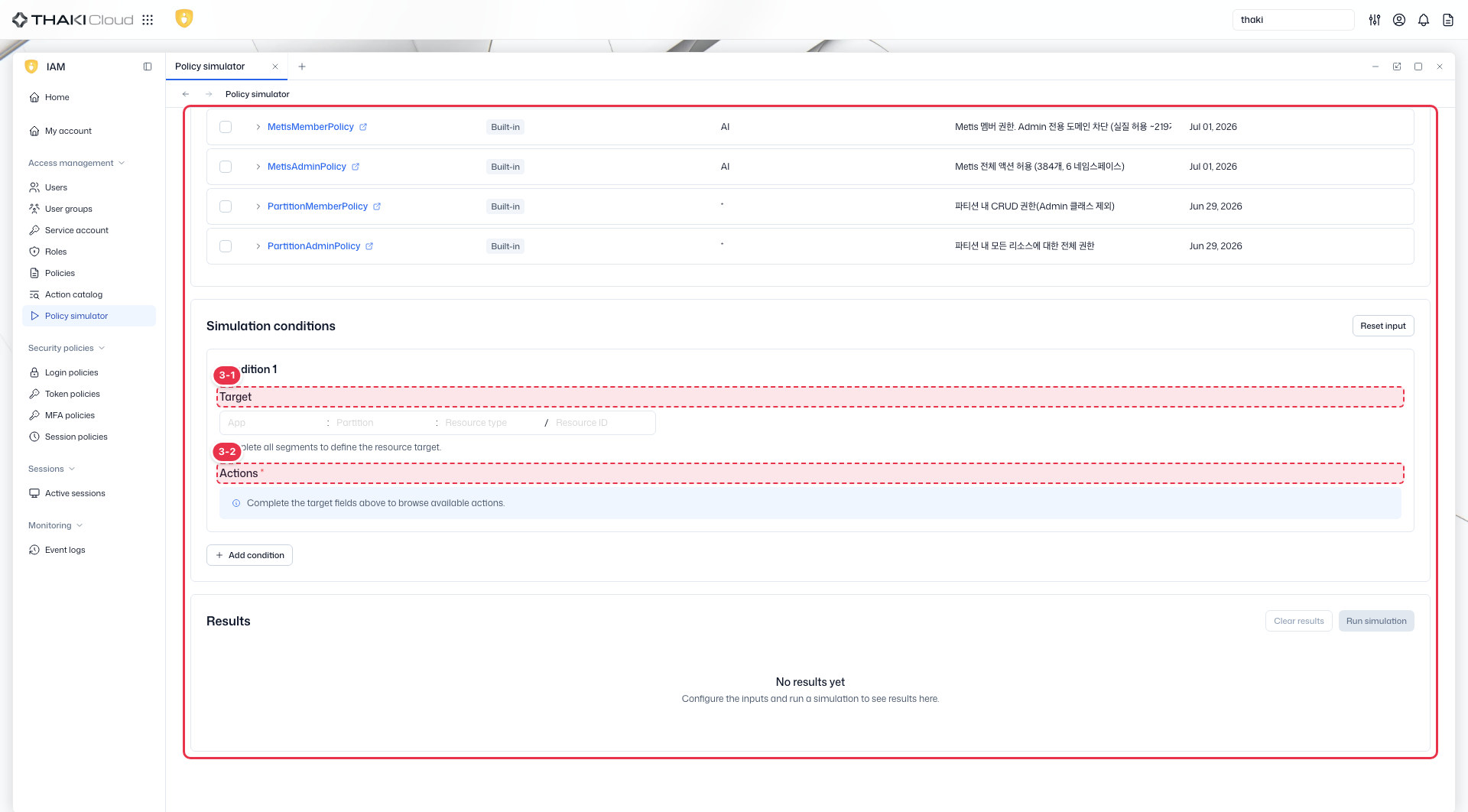Open external link for PartitionAdminPolicy

[369, 246]
